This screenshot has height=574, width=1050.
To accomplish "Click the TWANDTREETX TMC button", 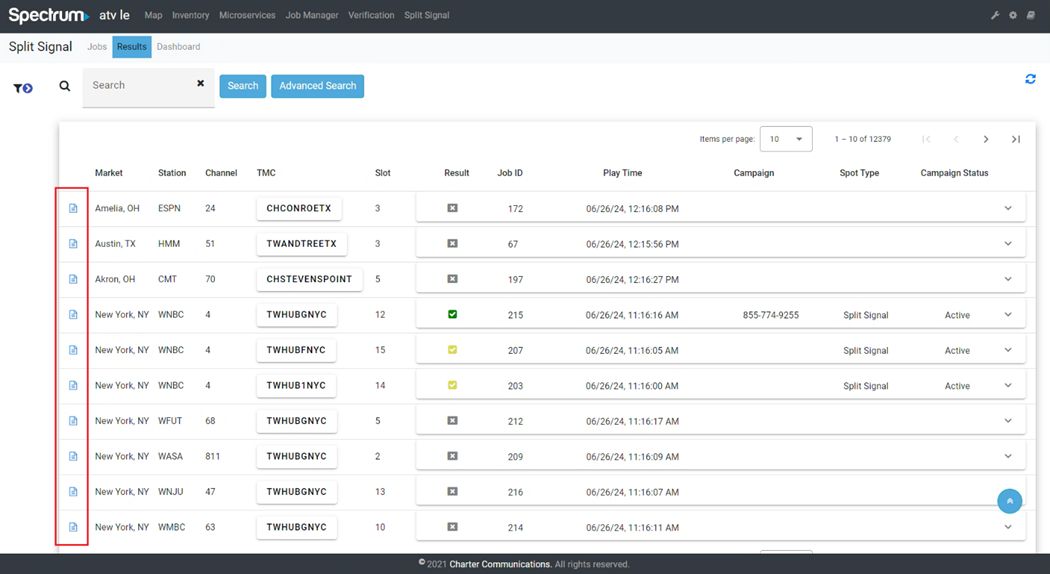I will 302,244.
